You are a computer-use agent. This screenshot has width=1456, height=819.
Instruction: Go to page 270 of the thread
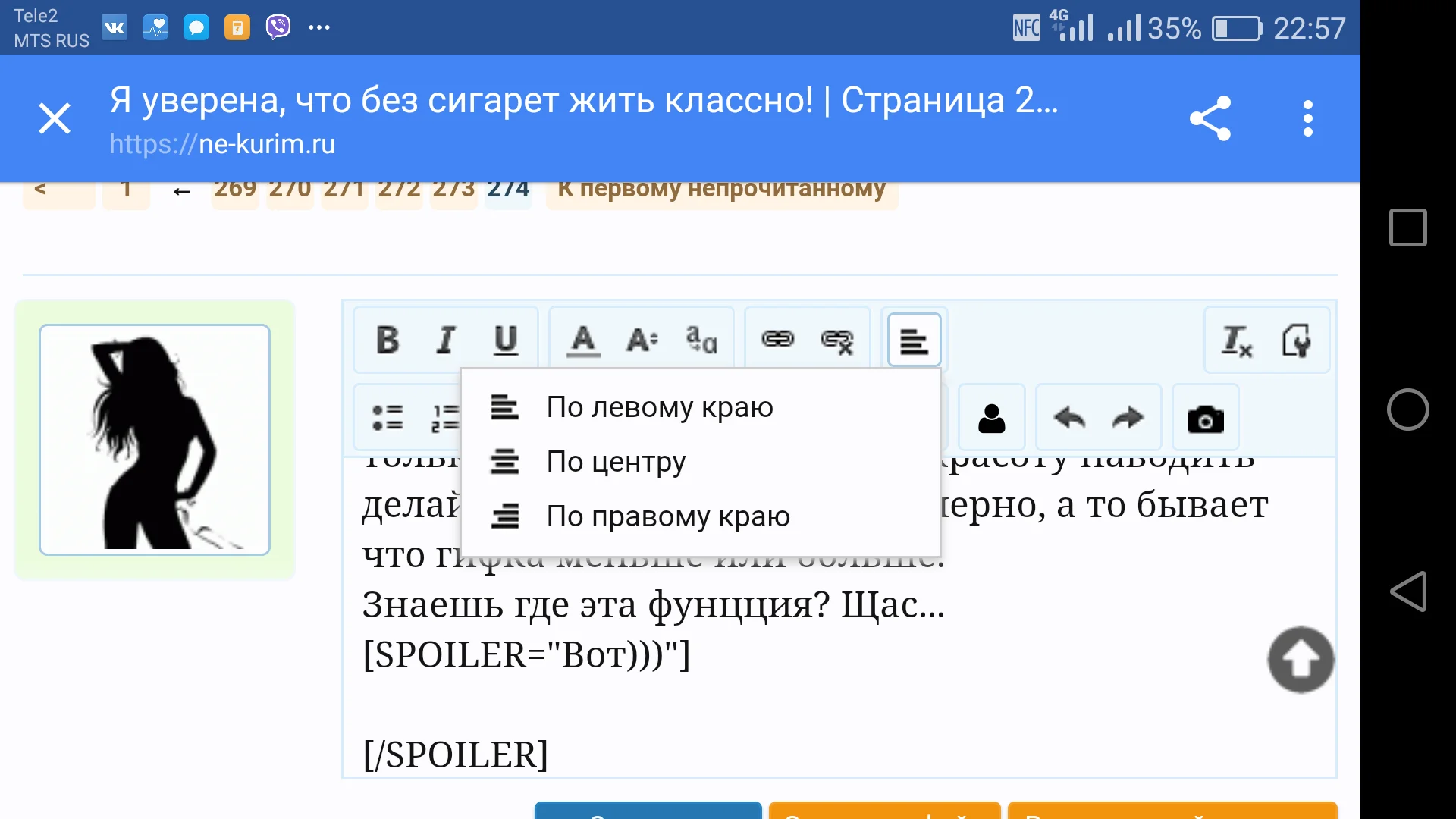click(290, 190)
